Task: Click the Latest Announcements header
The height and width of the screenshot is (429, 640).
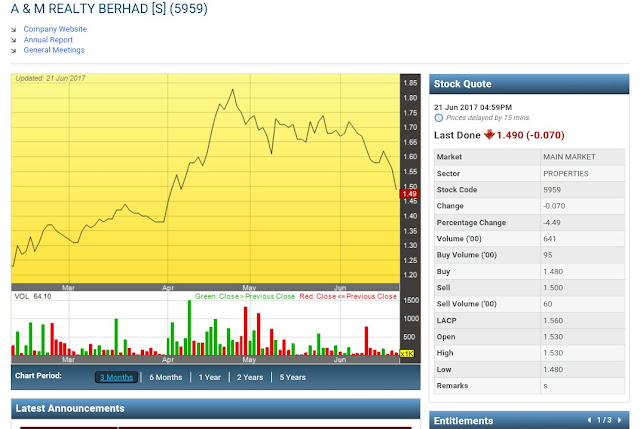Action: tap(216, 409)
